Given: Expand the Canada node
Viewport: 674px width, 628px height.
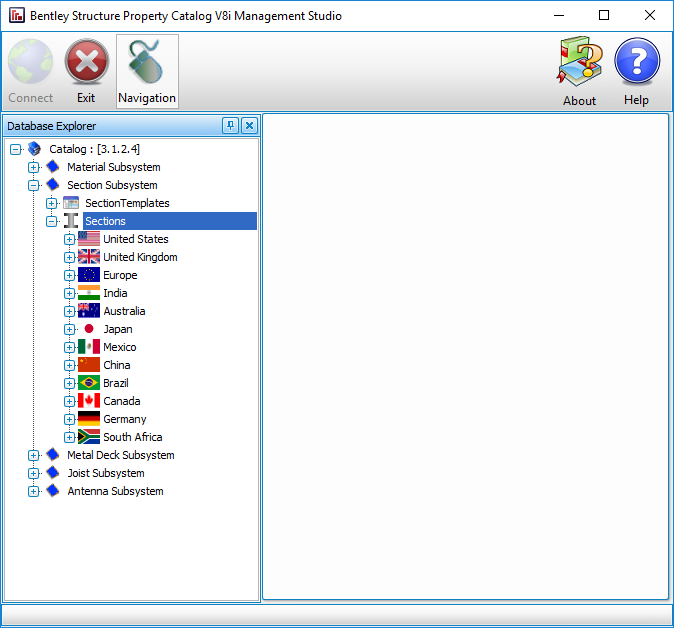Looking at the screenshot, I should [x=69, y=401].
